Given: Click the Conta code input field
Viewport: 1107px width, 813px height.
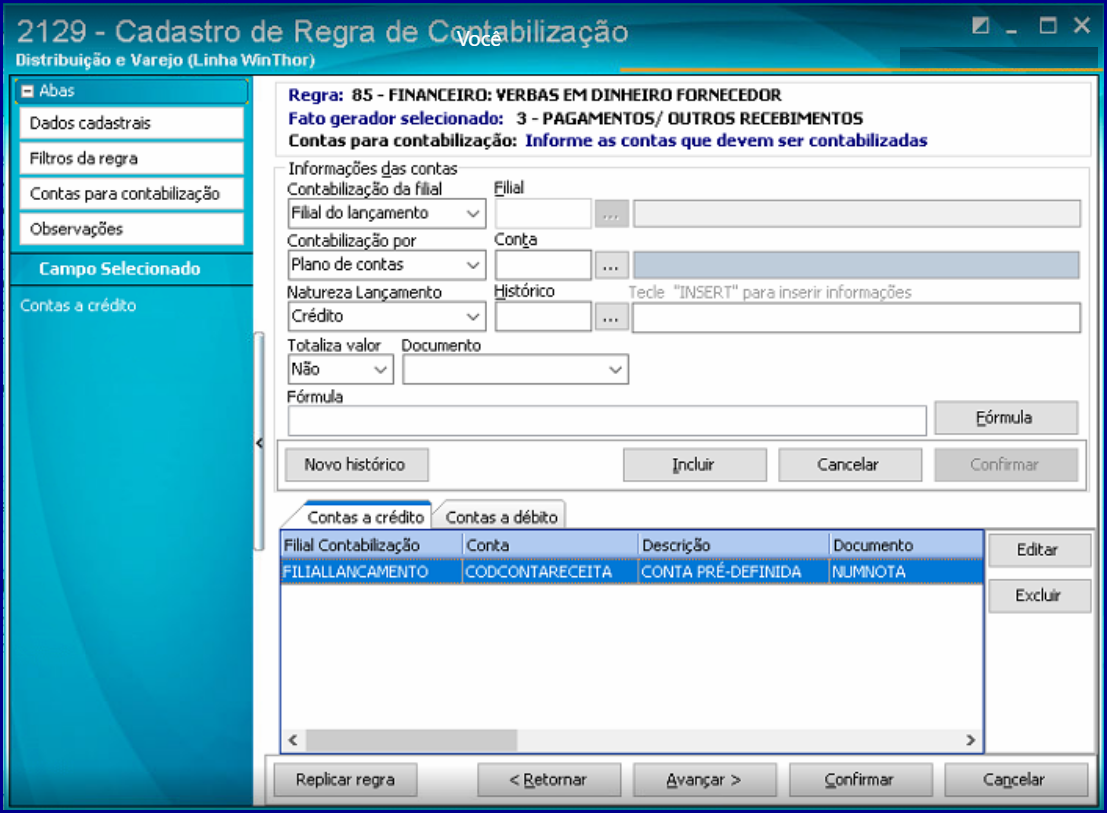Looking at the screenshot, I should pyautogui.click(x=543, y=265).
